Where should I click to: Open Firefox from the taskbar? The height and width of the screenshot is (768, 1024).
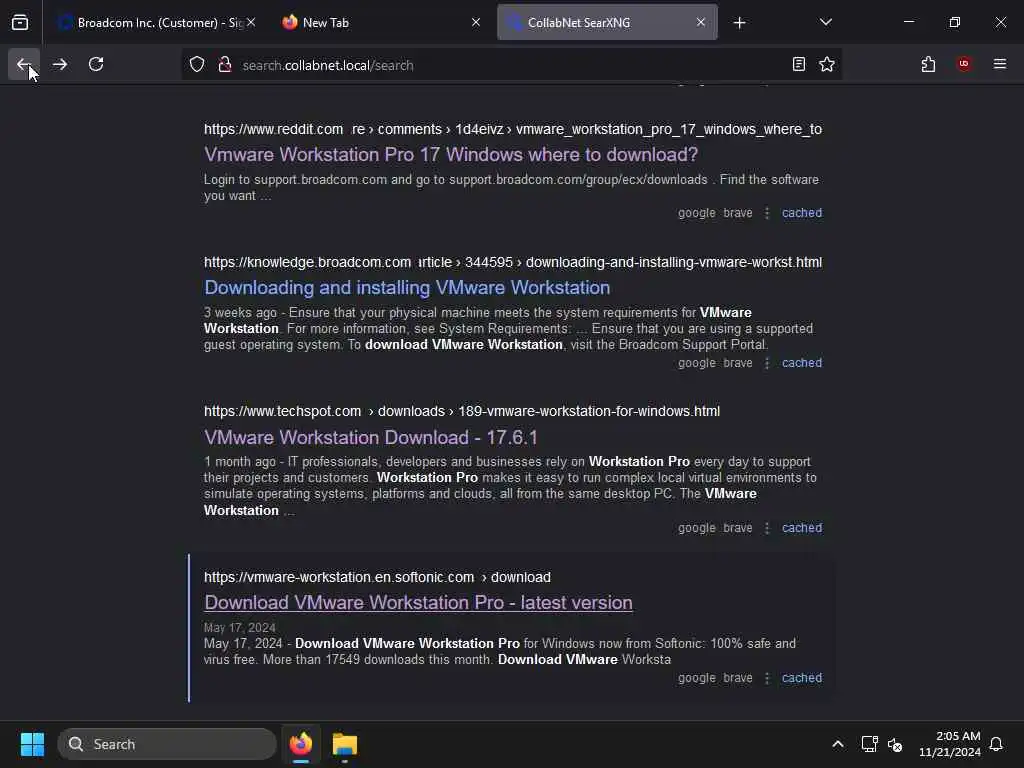tap(301, 744)
